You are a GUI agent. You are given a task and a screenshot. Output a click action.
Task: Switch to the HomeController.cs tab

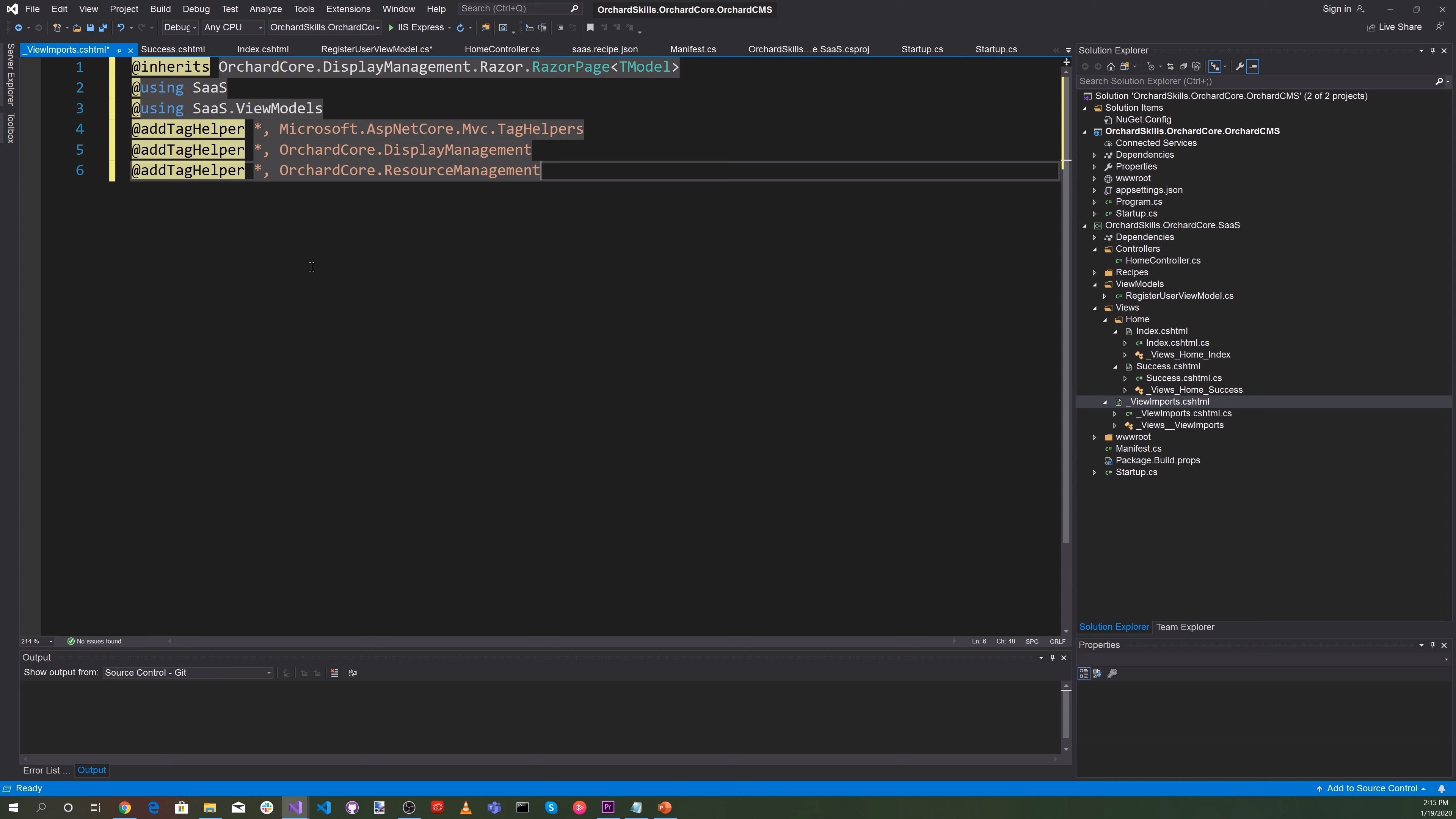502,50
